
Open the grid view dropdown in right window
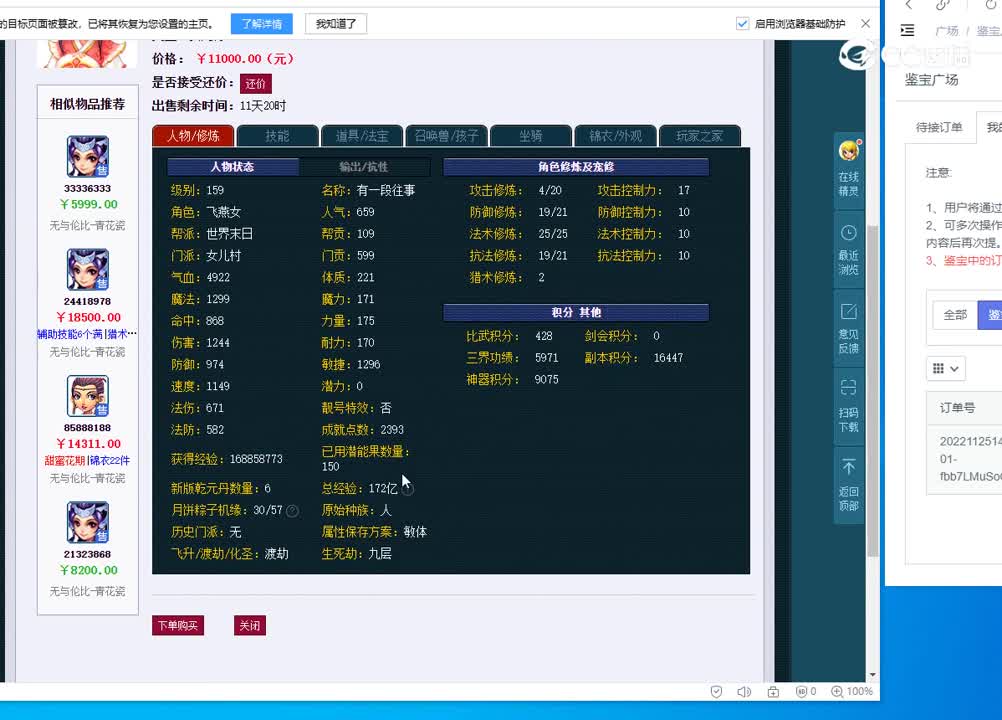(945, 369)
